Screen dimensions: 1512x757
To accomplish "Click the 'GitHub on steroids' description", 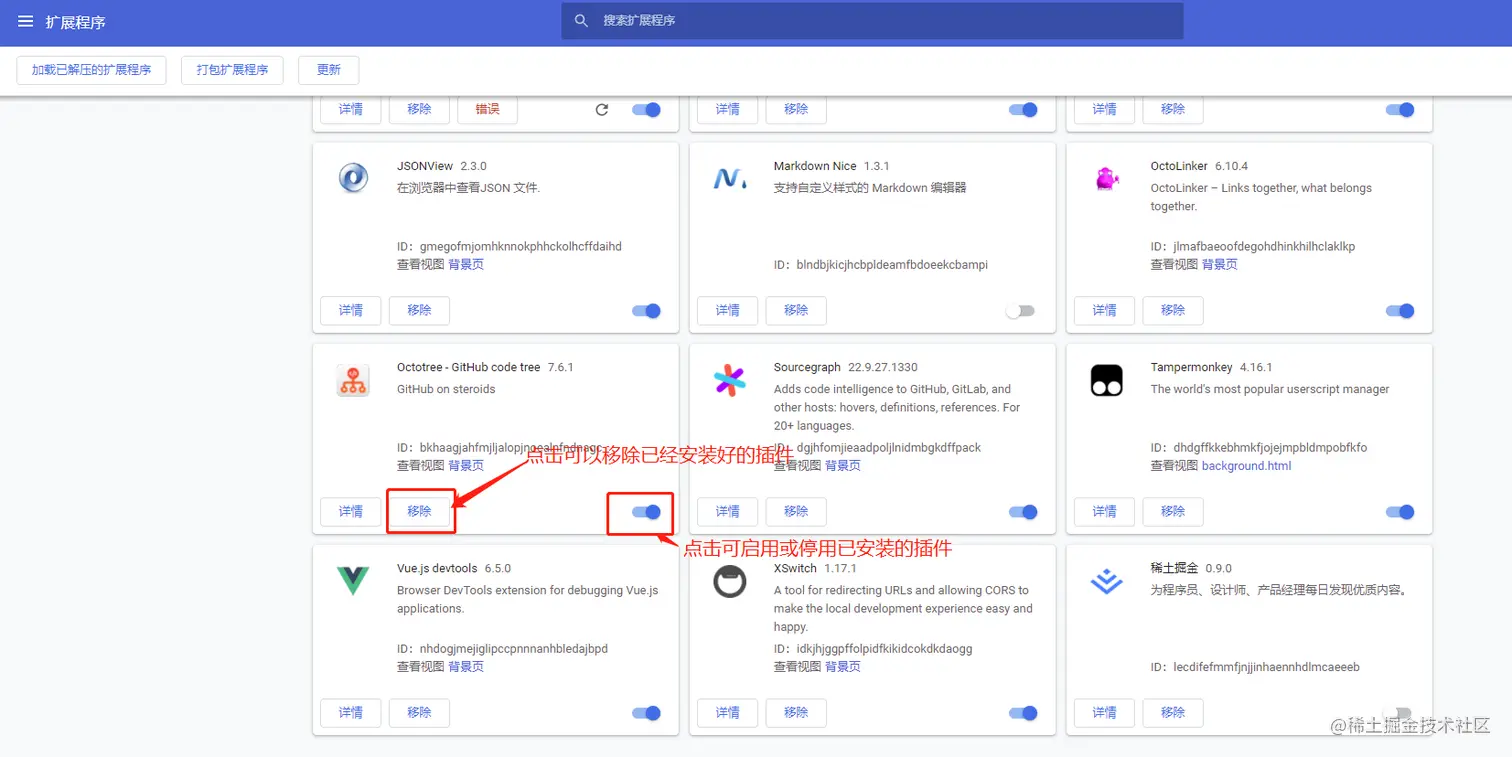I will (446, 390).
